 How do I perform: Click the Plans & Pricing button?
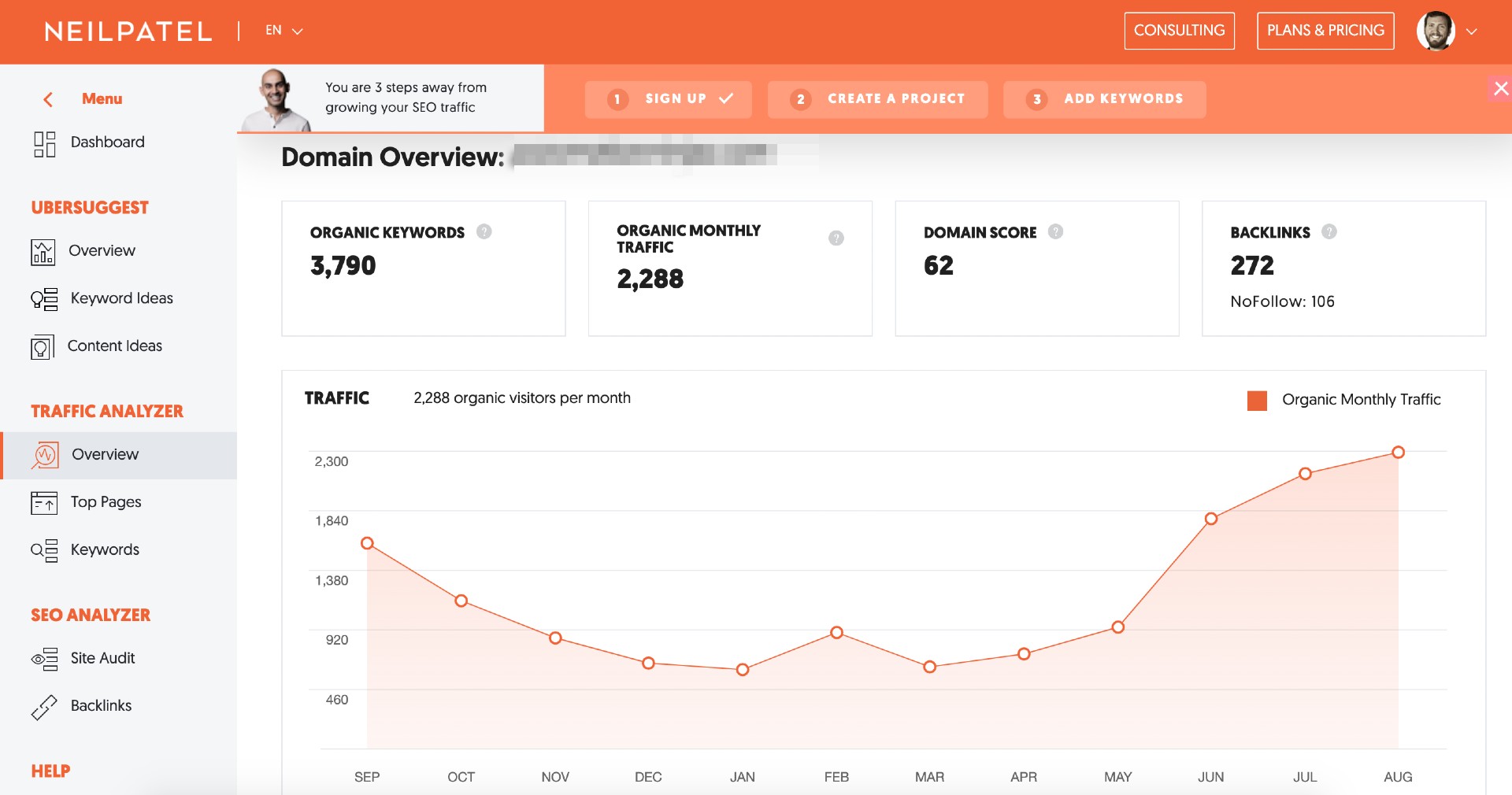coord(1325,31)
